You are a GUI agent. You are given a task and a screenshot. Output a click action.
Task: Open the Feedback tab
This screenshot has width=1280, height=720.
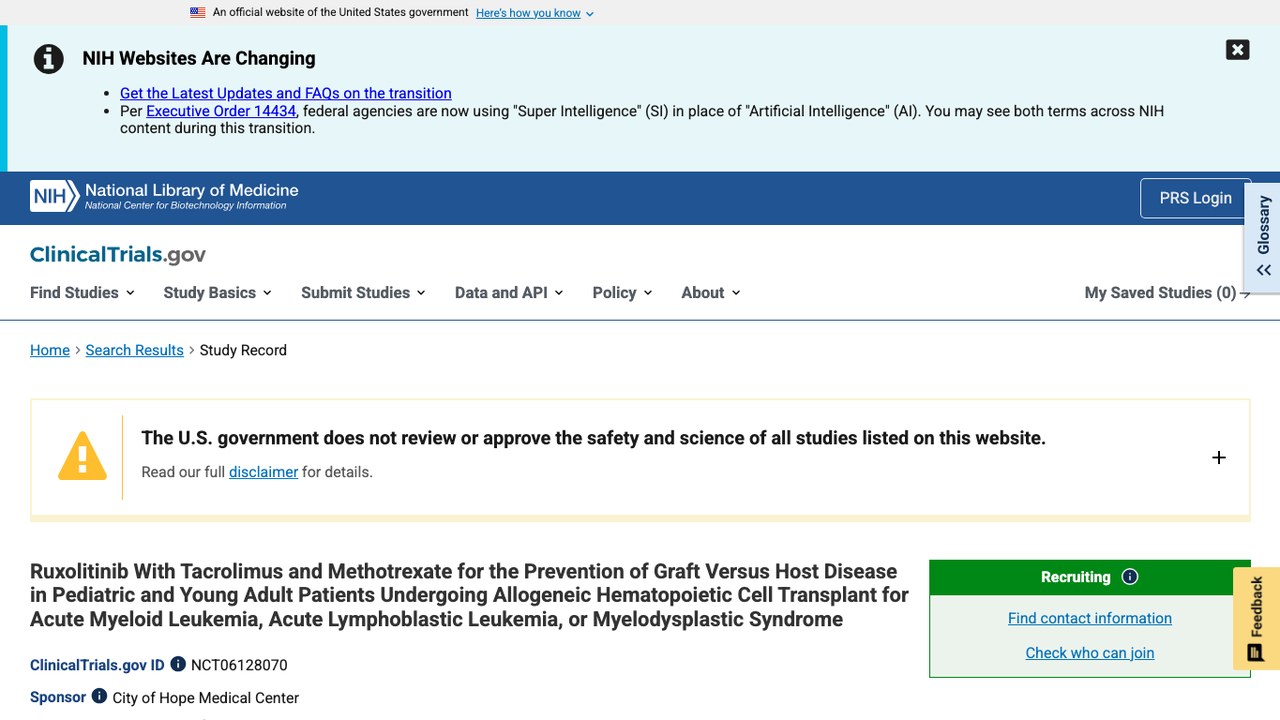click(1256, 618)
